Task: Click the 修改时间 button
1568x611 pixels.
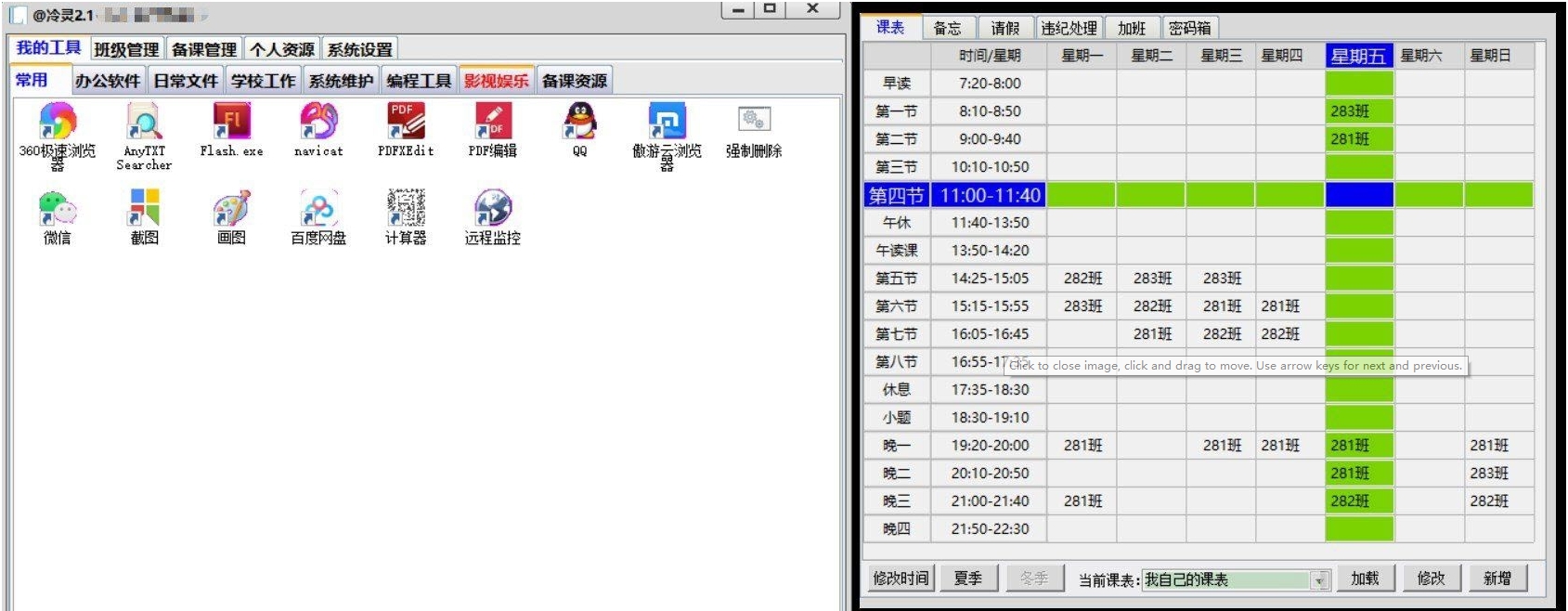Action: click(x=901, y=578)
